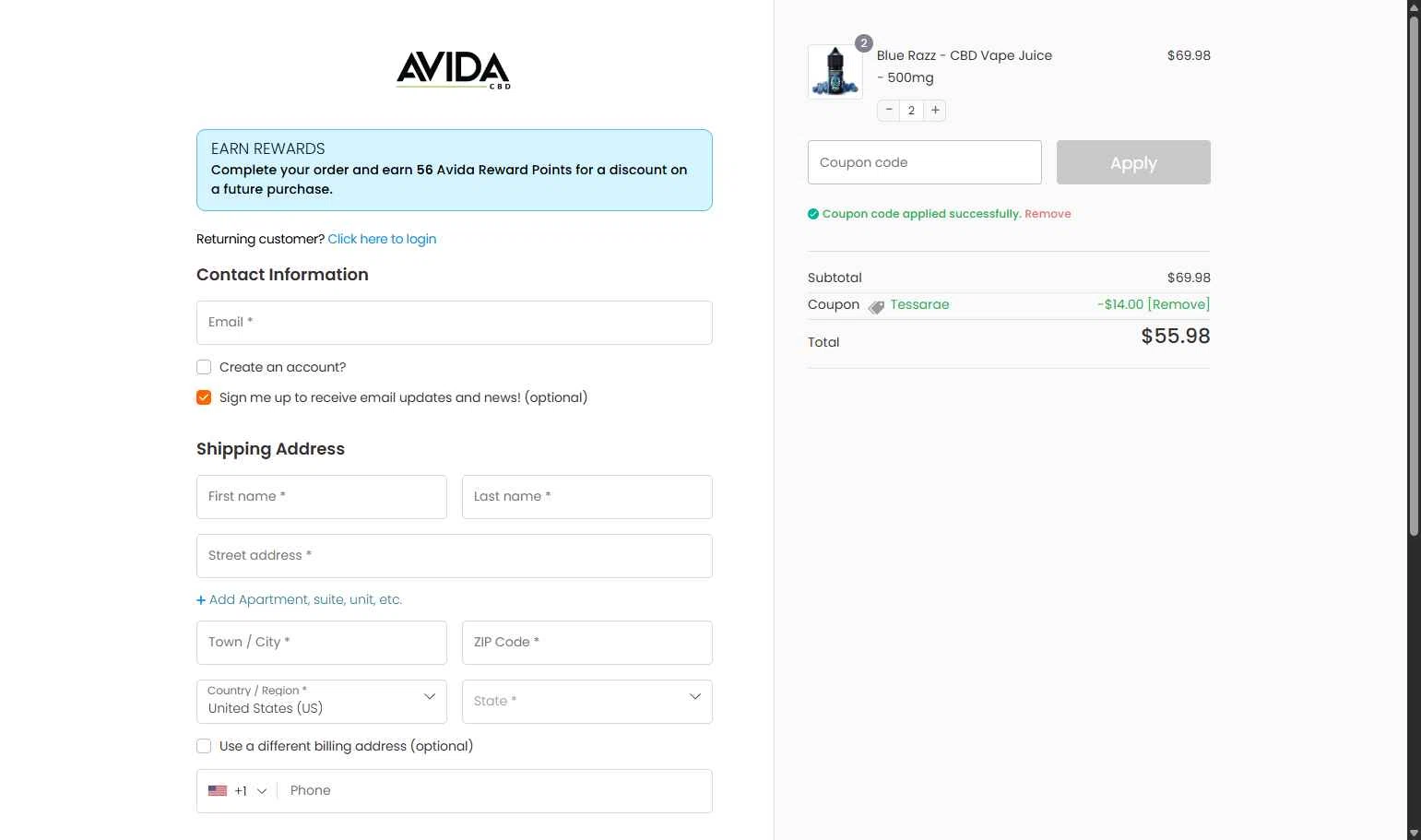This screenshot has height=840, width=1421.
Task: Click the page's vertical scrollbar thumb
Action: [1414, 277]
